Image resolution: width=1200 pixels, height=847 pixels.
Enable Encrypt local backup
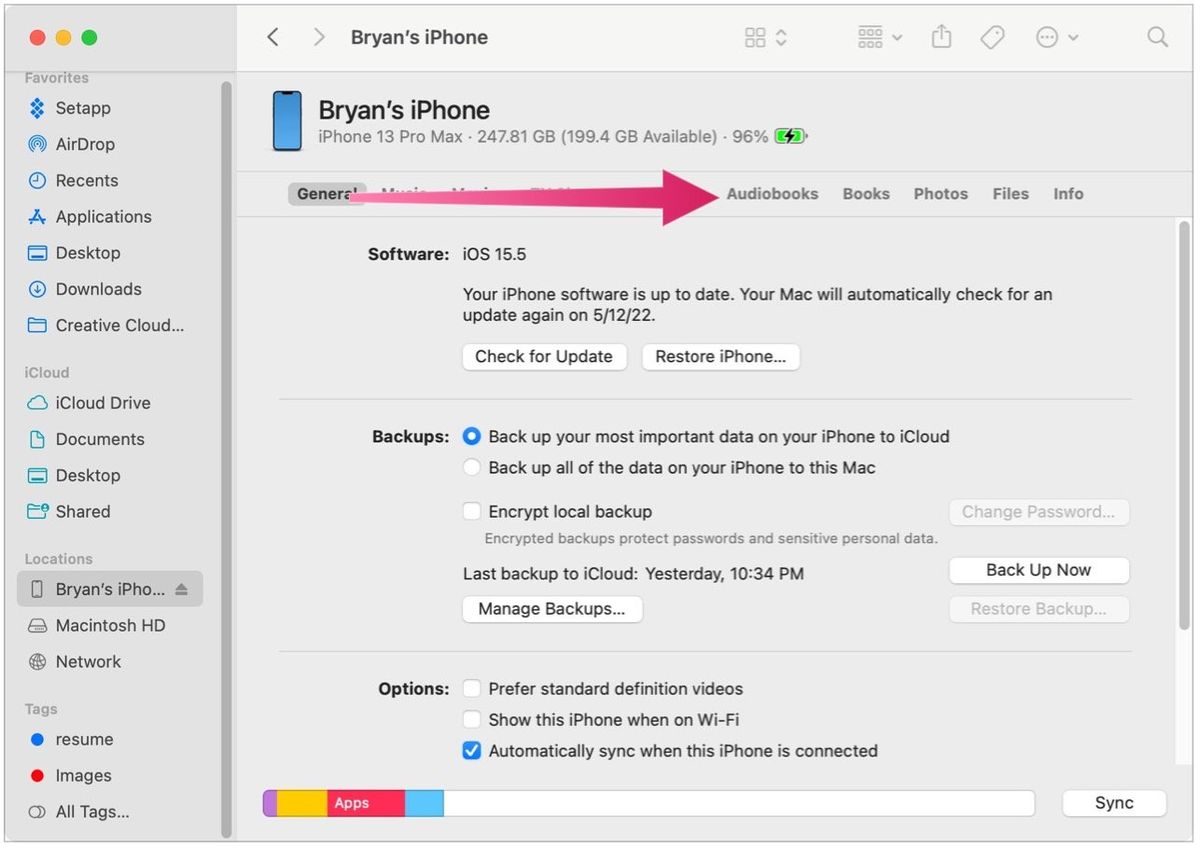pos(471,511)
